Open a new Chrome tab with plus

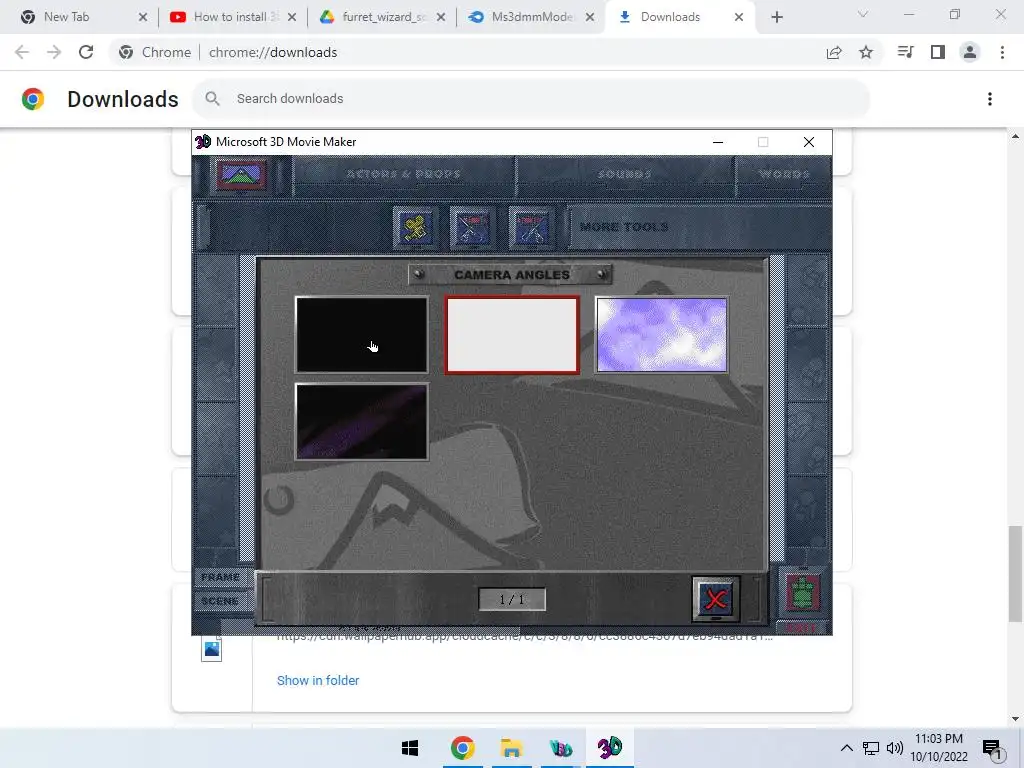pyautogui.click(x=776, y=17)
